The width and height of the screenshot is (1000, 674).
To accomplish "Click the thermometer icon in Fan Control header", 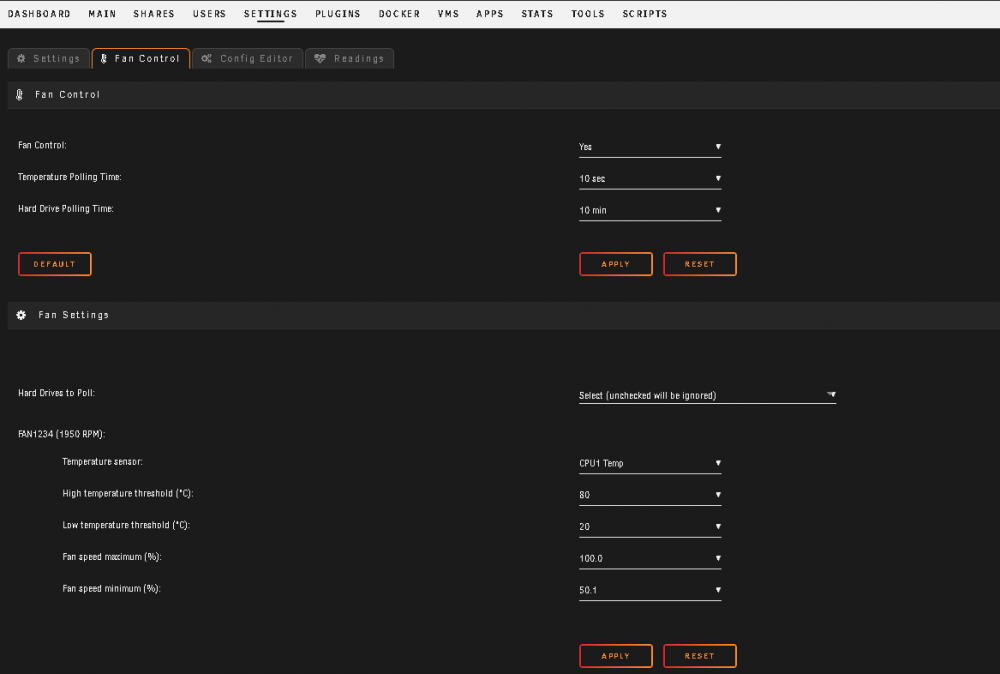I will 20,94.
